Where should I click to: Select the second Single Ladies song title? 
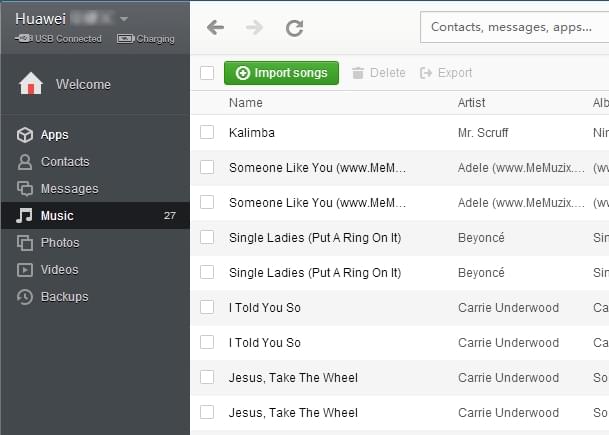[315, 273]
